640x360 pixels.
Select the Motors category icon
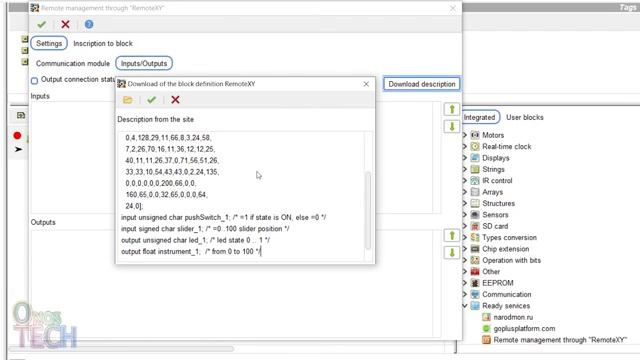click(475, 135)
